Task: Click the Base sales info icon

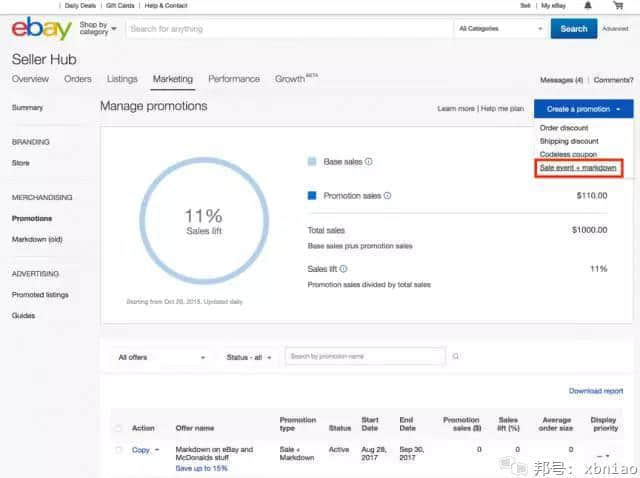Action: pos(369,161)
